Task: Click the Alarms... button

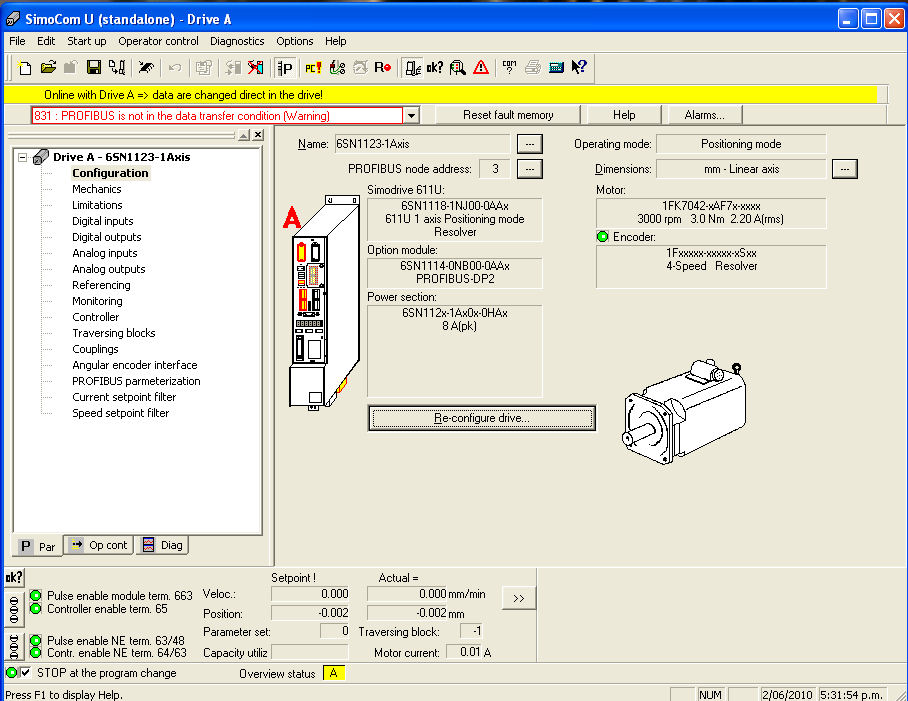Action: [x=705, y=115]
